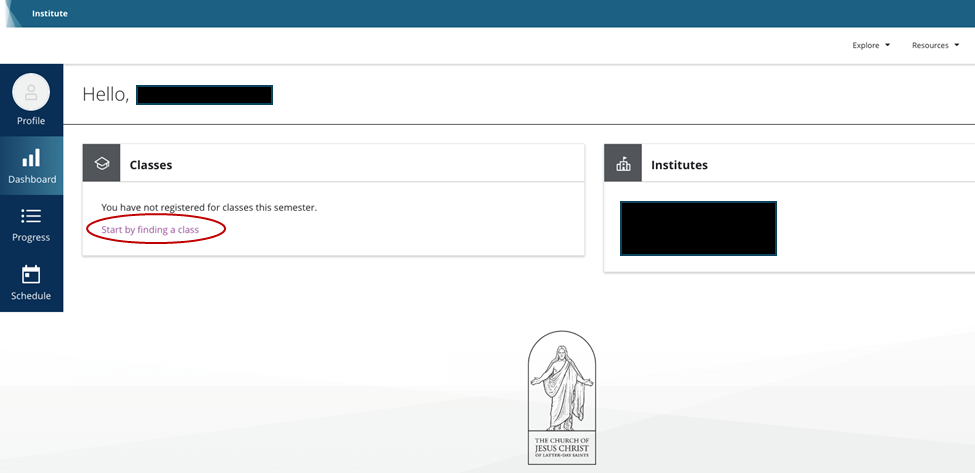Click the Institute title in header
The height and width of the screenshot is (473, 975).
[50, 14]
